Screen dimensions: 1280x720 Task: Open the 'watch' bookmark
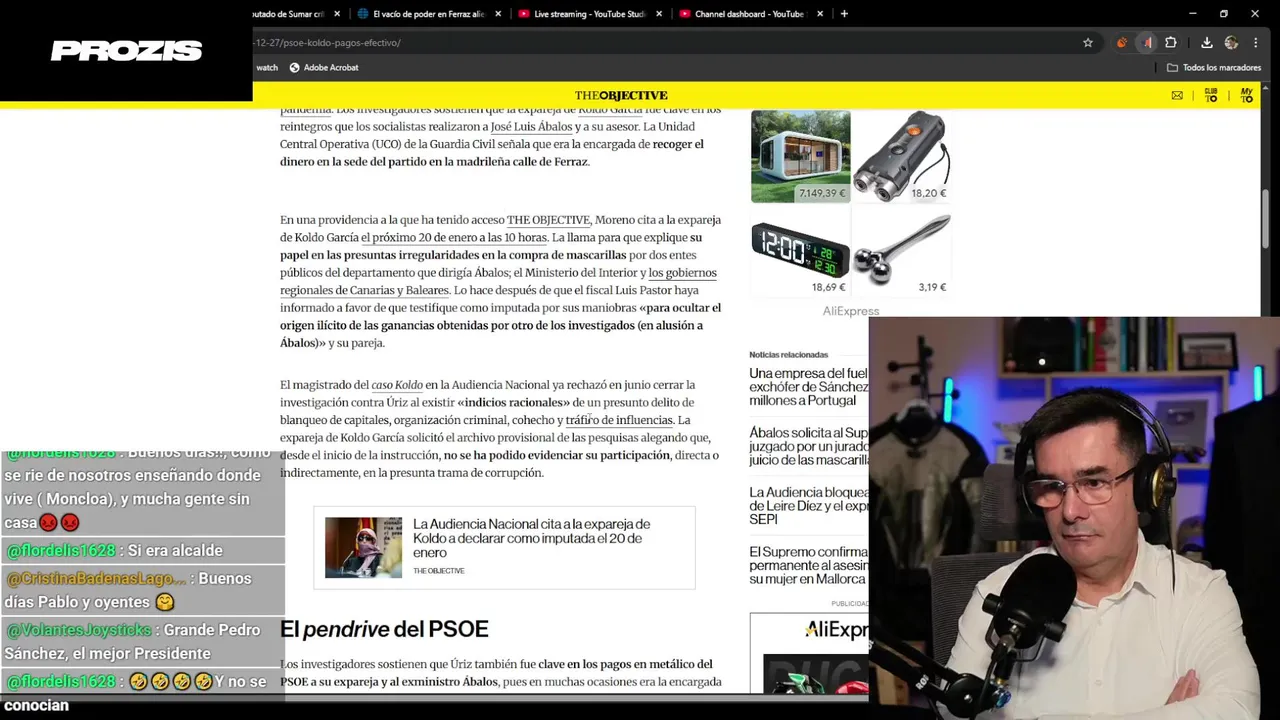(x=267, y=68)
